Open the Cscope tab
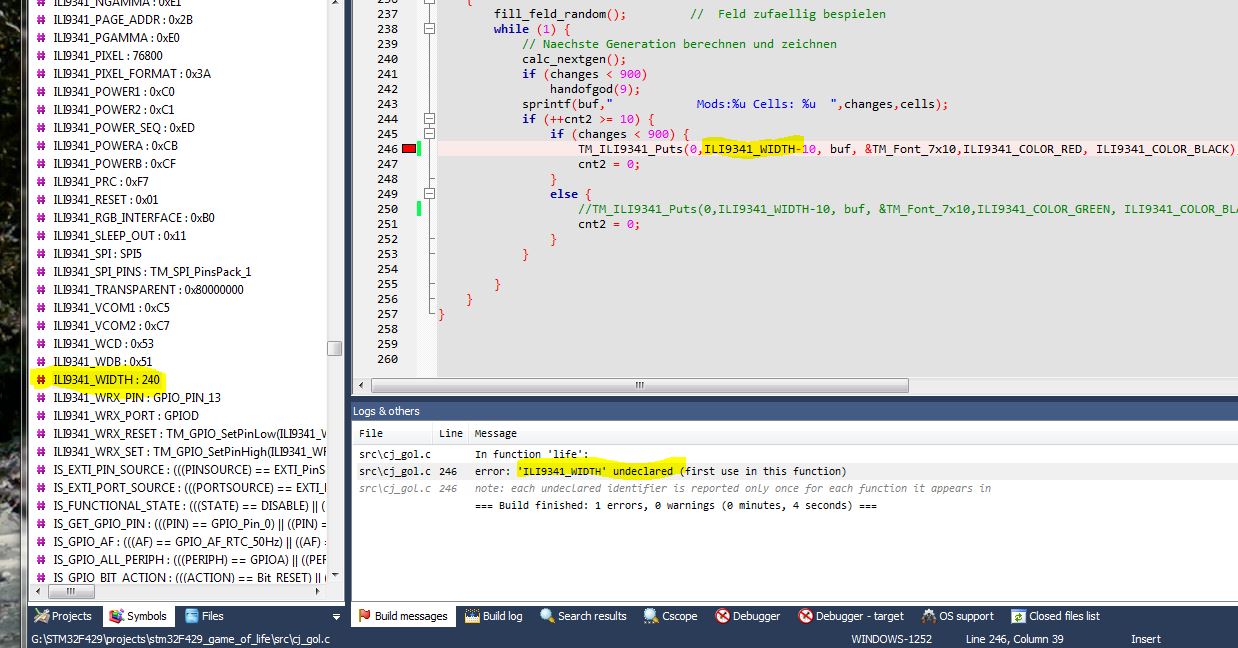 click(671, 616)
